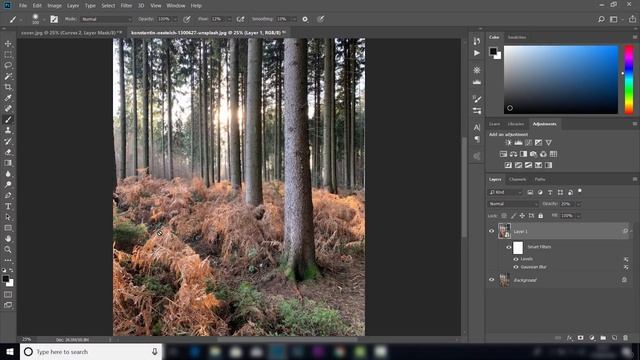
Task: Toggle lock position in Layers panel
Action: tap(522, 216)
